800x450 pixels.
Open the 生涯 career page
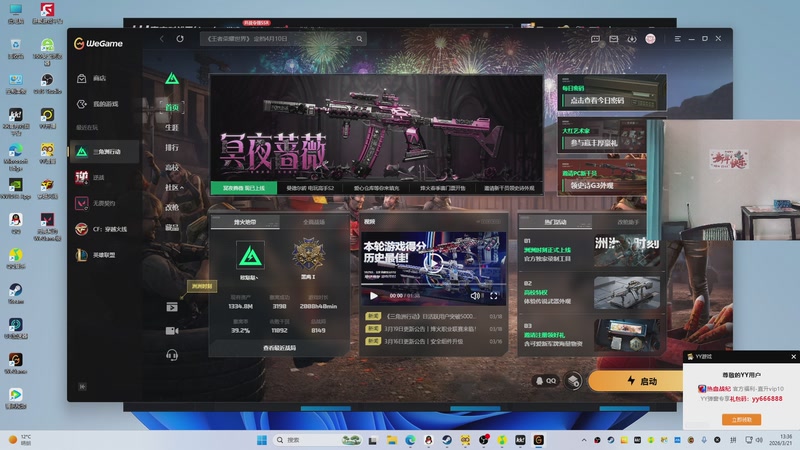(x=172, y=128)
